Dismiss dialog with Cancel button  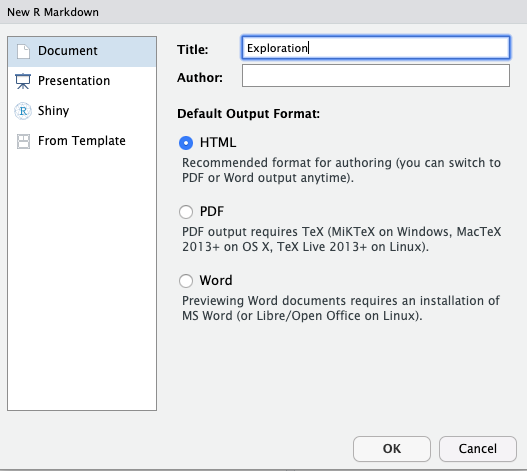coord(478,449)
